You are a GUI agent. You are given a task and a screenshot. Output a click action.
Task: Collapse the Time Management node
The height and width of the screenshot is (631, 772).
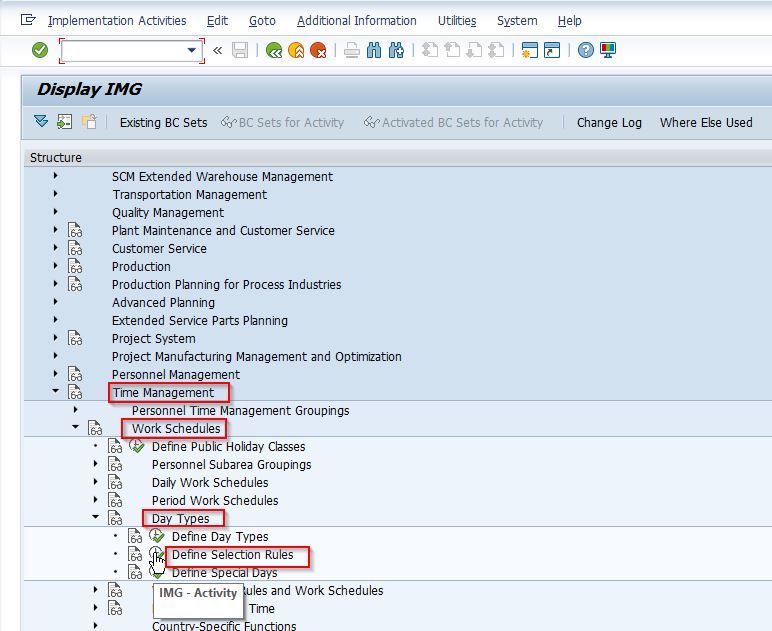pyautogui.click(x=55, y=391)
